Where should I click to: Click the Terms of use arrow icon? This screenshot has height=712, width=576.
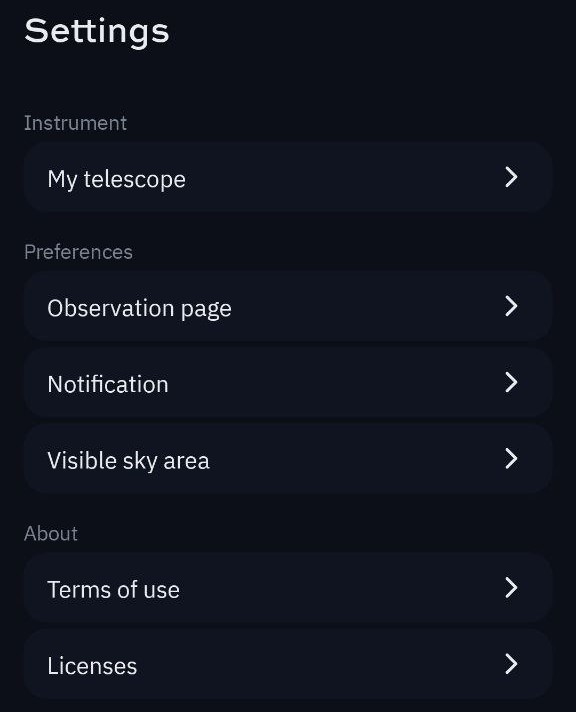(511, 588)
